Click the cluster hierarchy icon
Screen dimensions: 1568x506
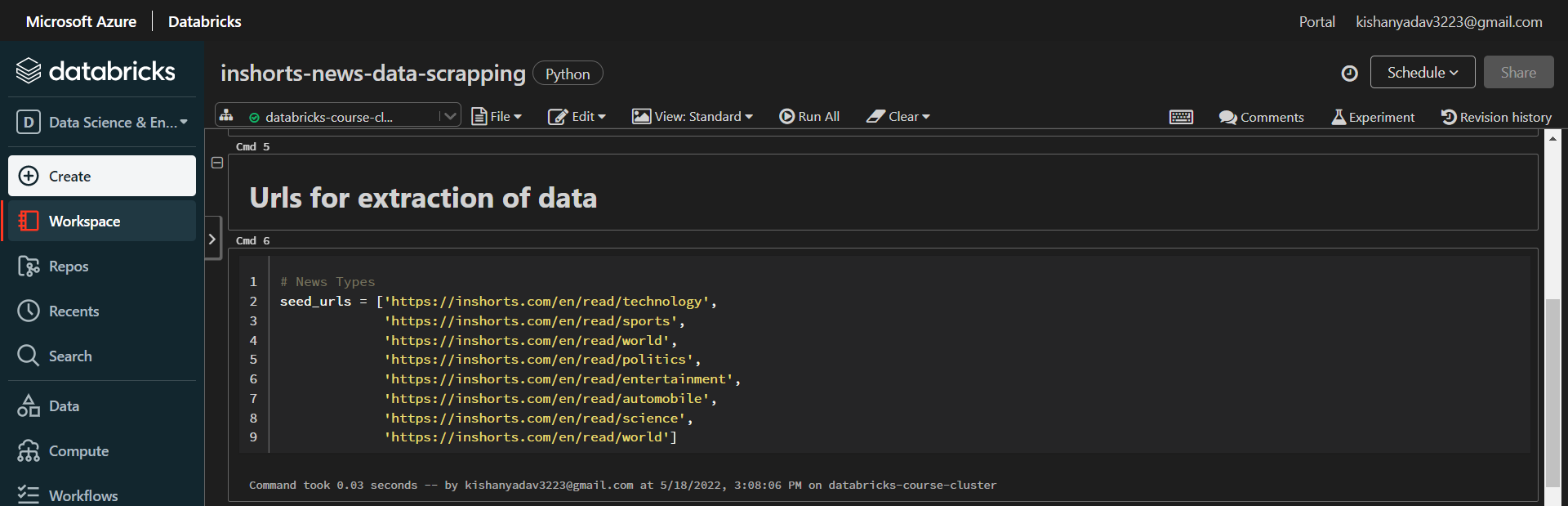[226, 115]
